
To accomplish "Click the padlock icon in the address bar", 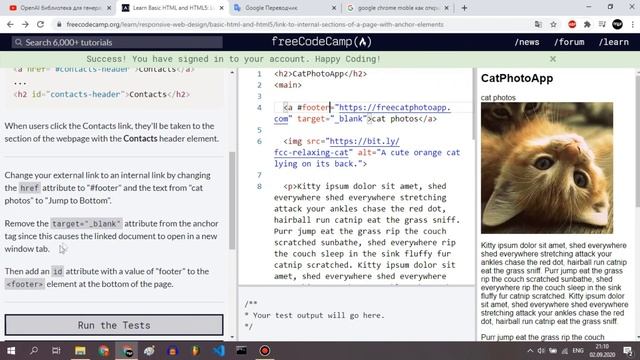I will [59, 24].
